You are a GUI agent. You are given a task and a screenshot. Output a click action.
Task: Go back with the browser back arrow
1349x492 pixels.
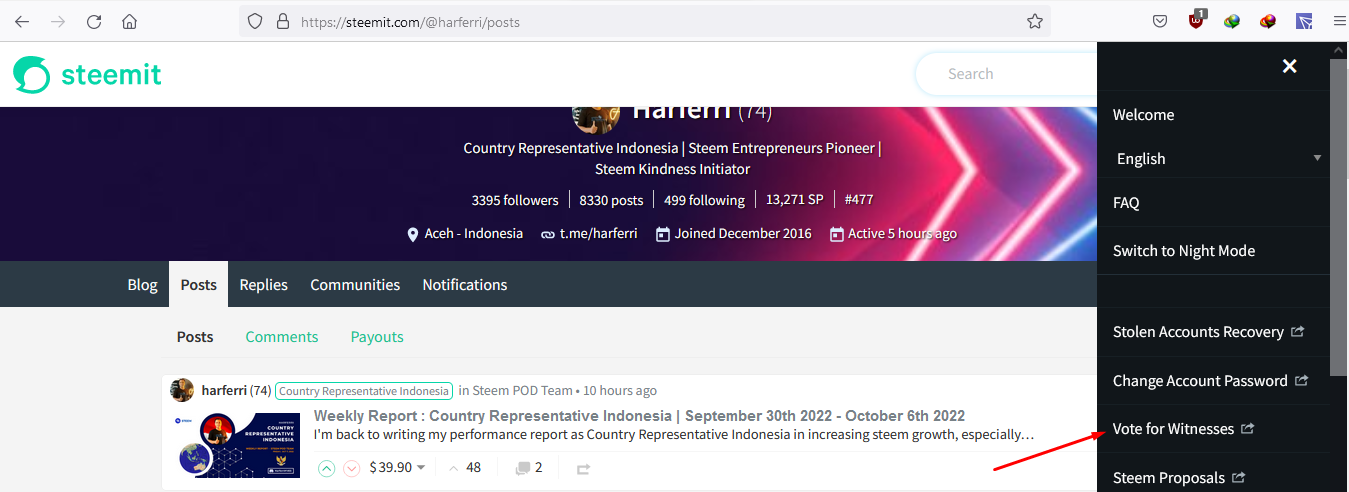click(x=22, y=21)
